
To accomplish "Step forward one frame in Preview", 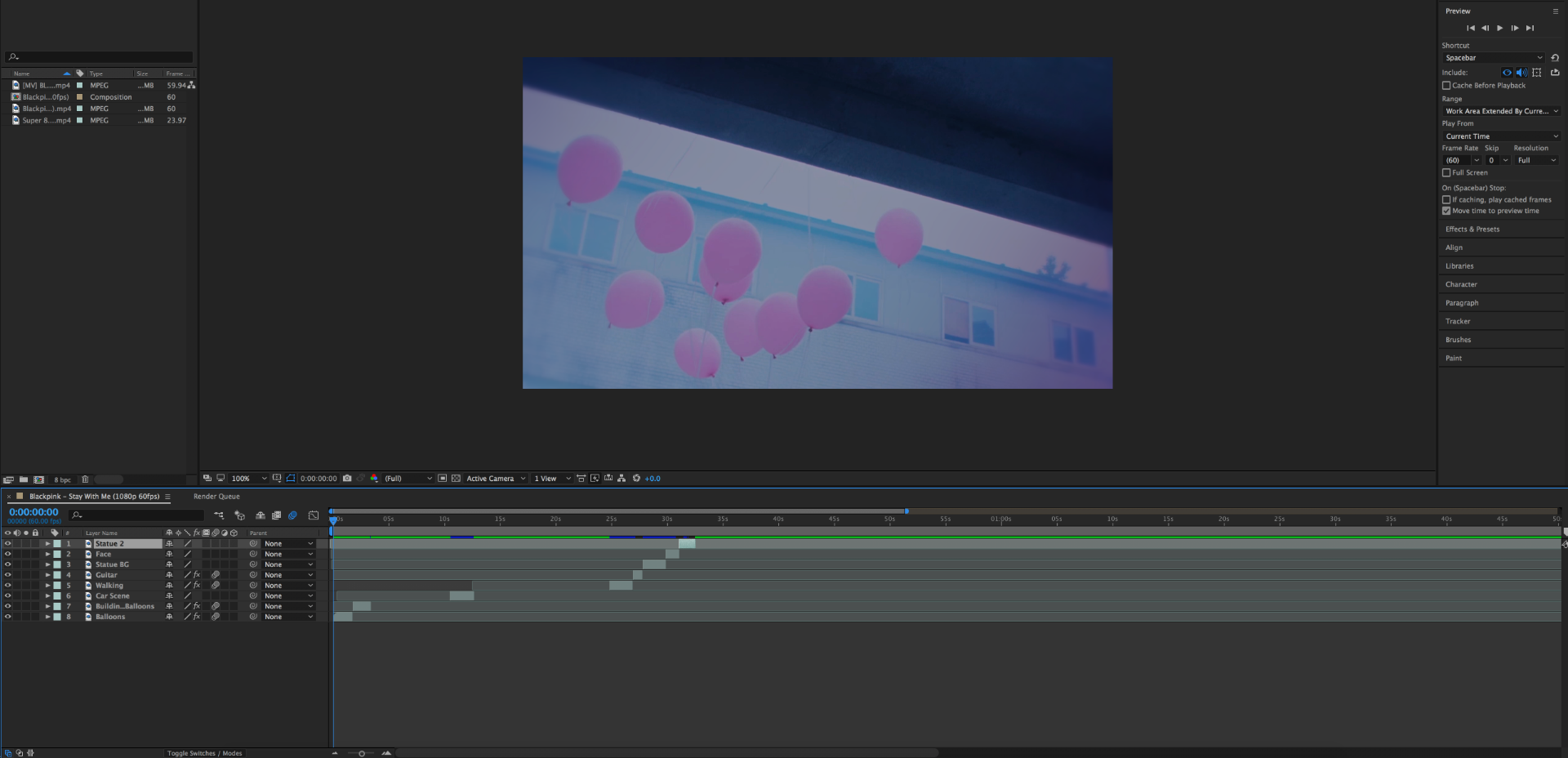I will (1515, 28).
